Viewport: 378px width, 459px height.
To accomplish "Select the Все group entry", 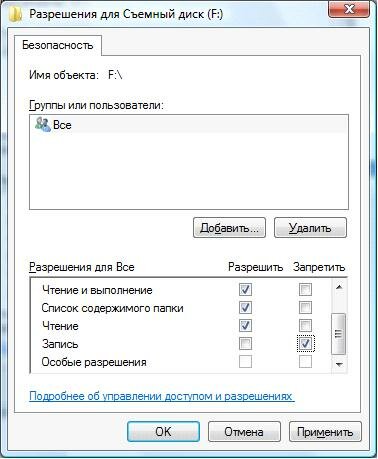I will click(x=189, y=125).
